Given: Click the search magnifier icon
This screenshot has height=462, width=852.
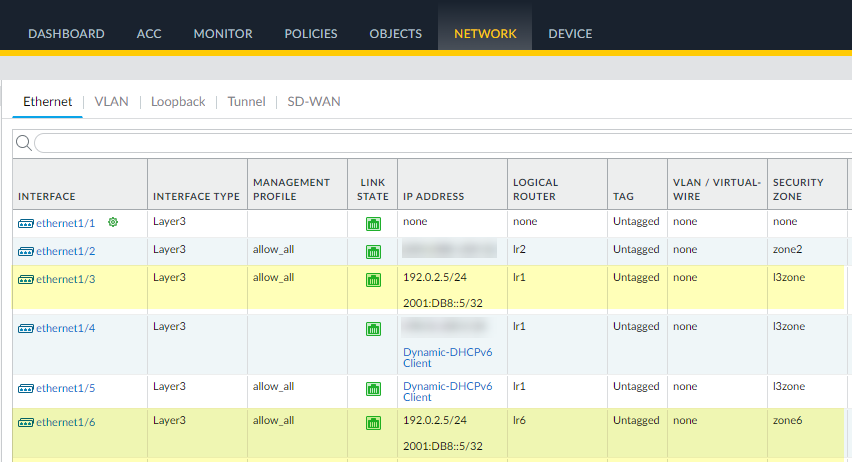Looking at the screenshot, I should [24, 143].
